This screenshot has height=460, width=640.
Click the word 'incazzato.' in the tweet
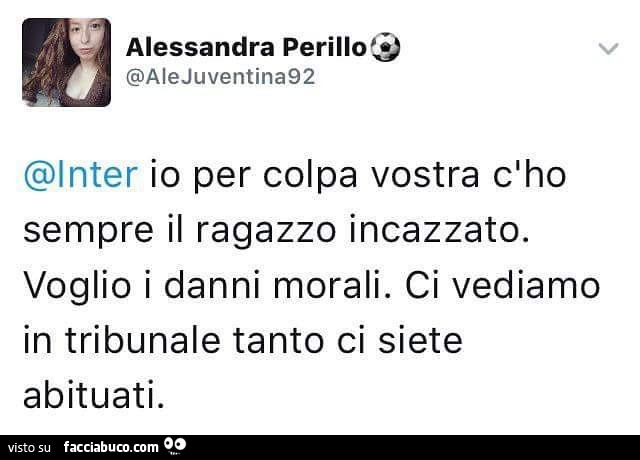point(439,230)
